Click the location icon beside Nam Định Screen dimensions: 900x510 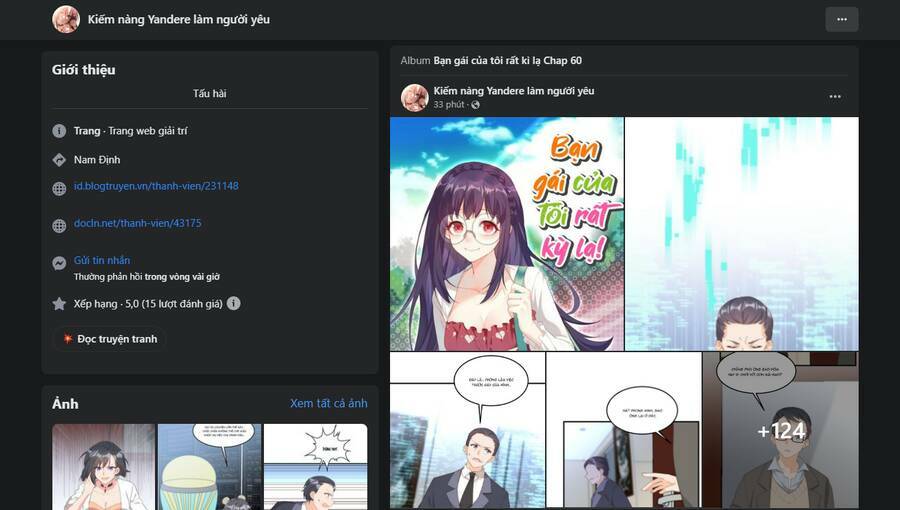coord(59,160)
